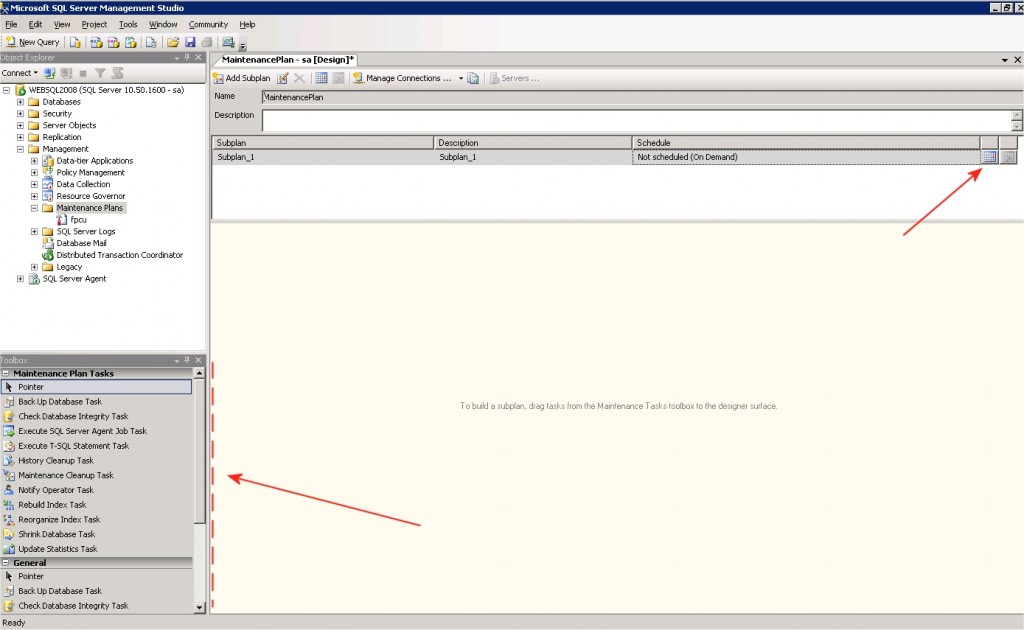This screenshot has height=630, width=1024.
Task: Click the New Query toolbar button
Action: 32,42
